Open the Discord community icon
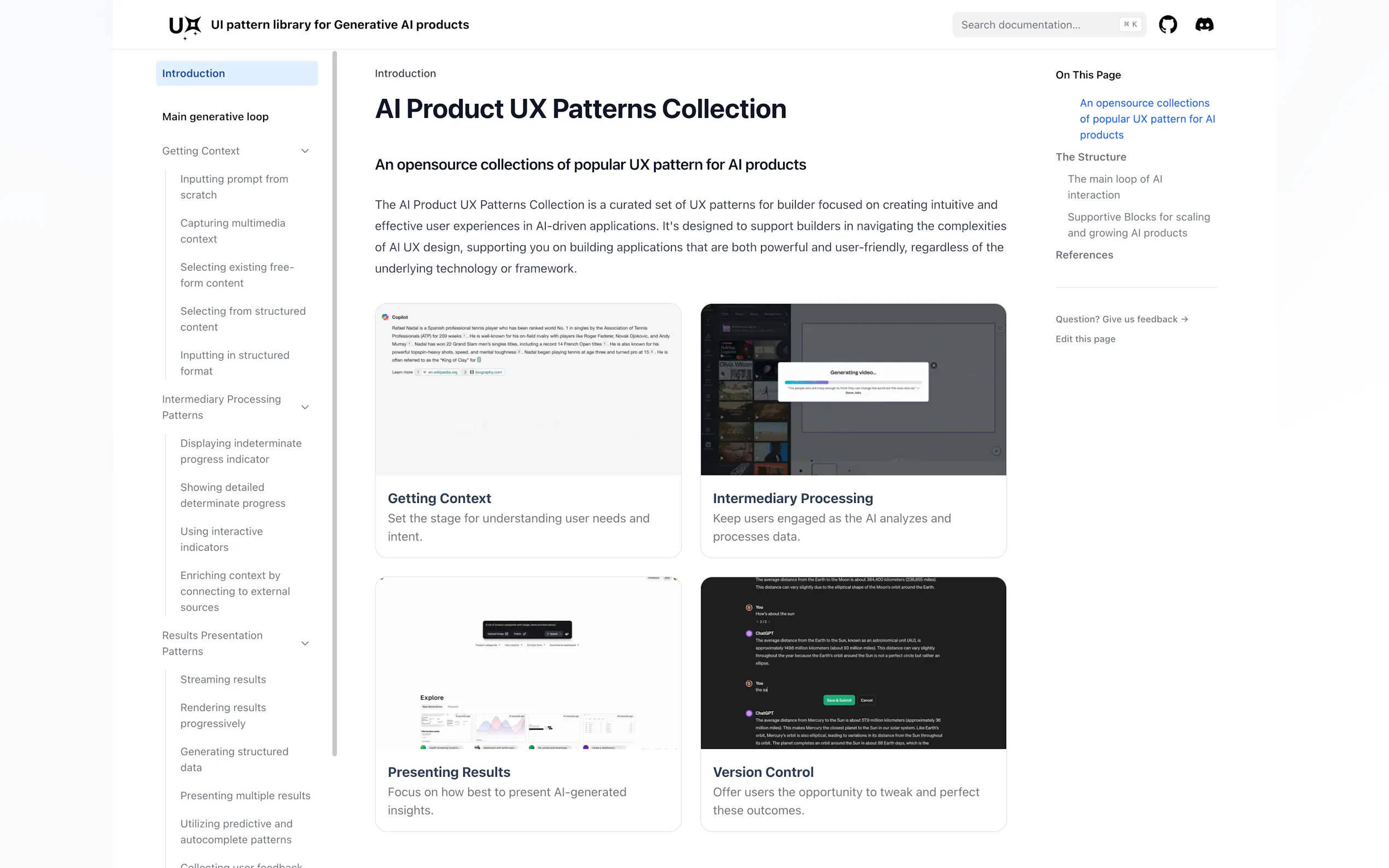The height and width of the screenshot is (868, 1389). pyautogui.click(x=1204, y=24)
